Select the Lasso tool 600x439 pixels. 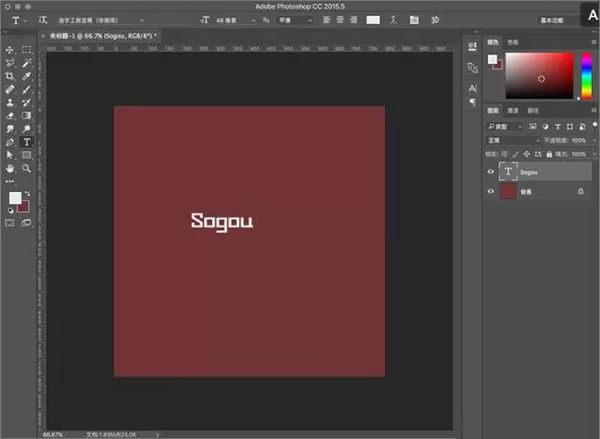click(10, 63)
